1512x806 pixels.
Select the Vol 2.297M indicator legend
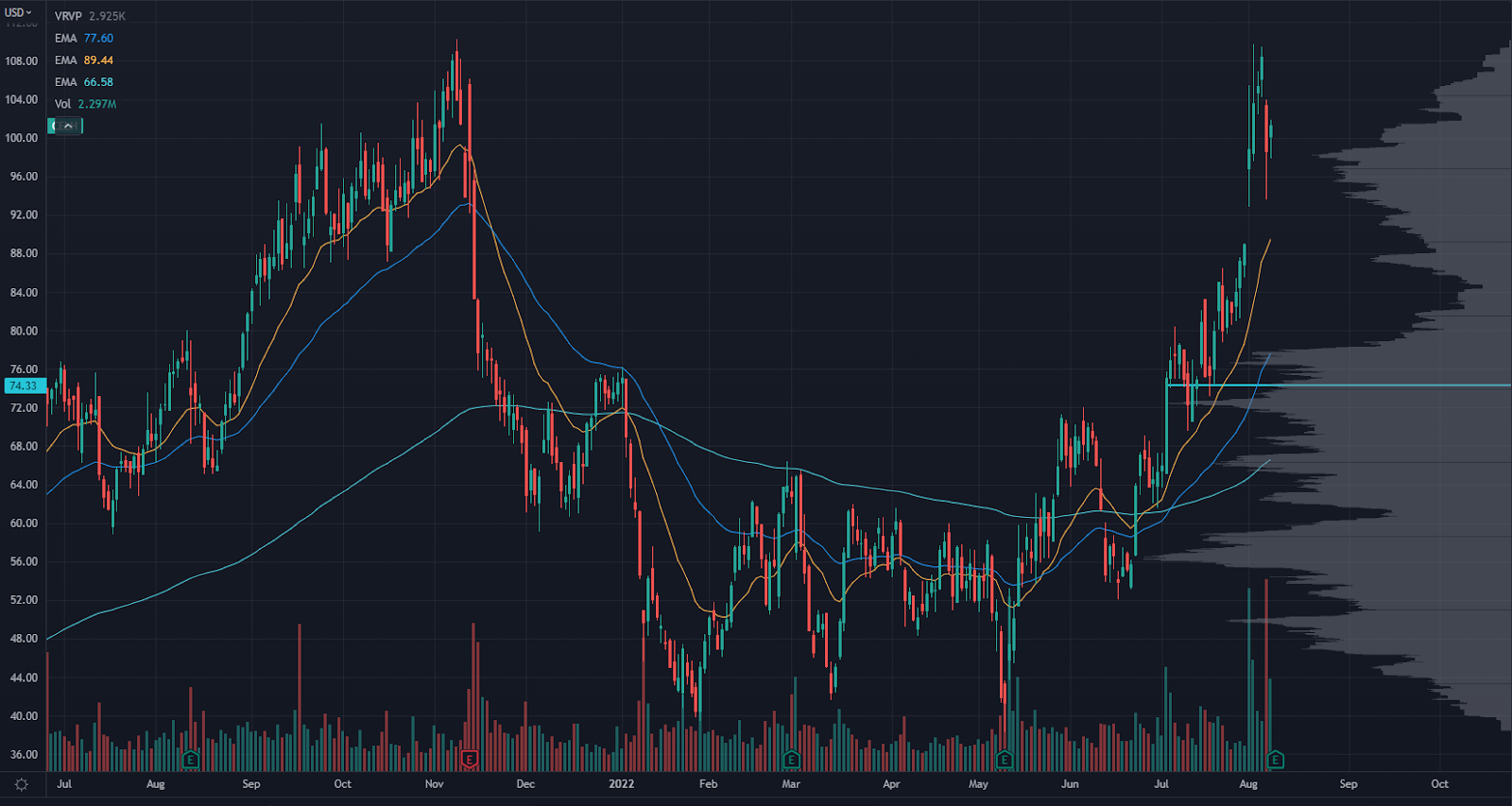85,104
